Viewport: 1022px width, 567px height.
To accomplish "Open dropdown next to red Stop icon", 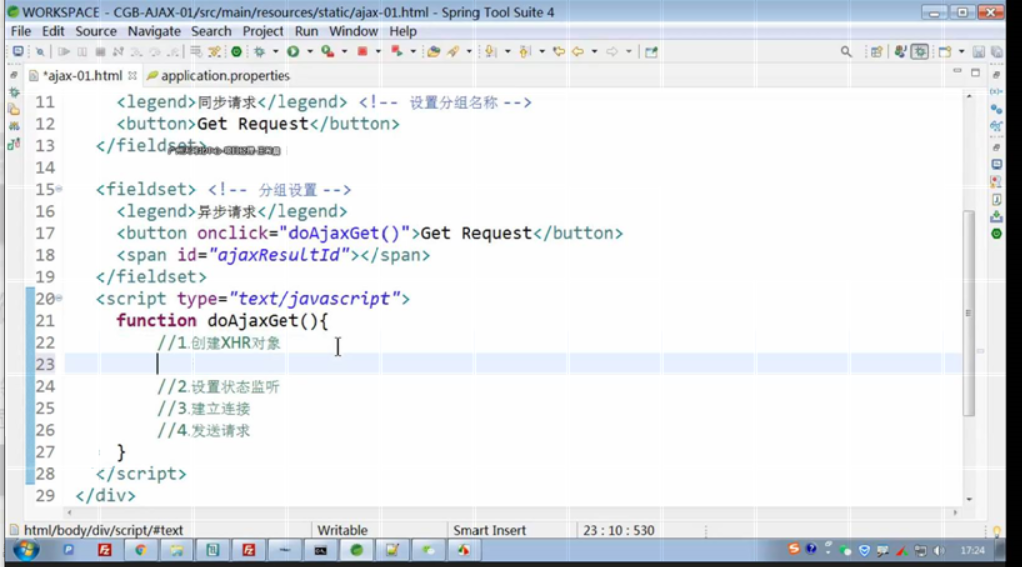I will tap(378, 51).
